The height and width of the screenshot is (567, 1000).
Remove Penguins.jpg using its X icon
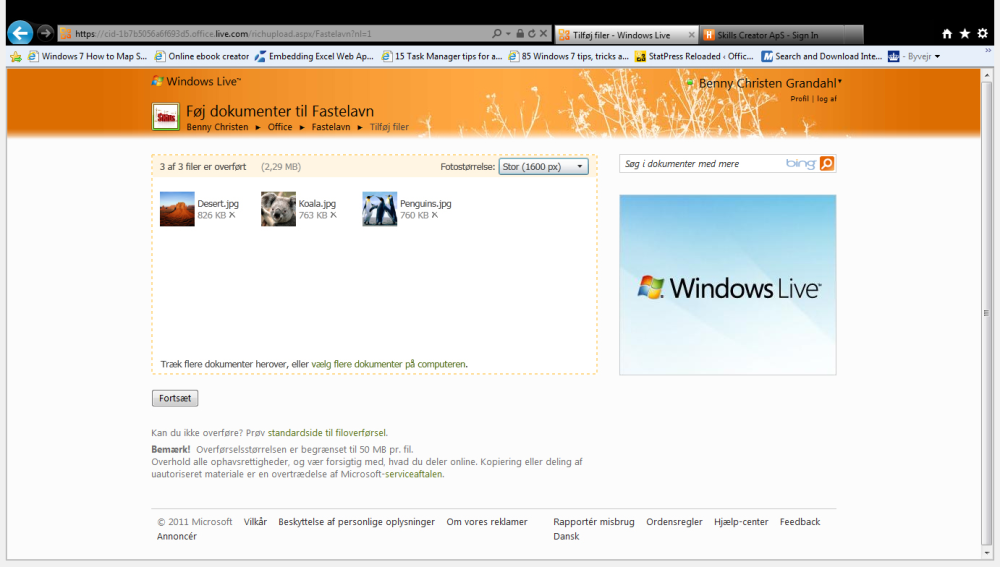pyautogui.click(x=434, y=216)
